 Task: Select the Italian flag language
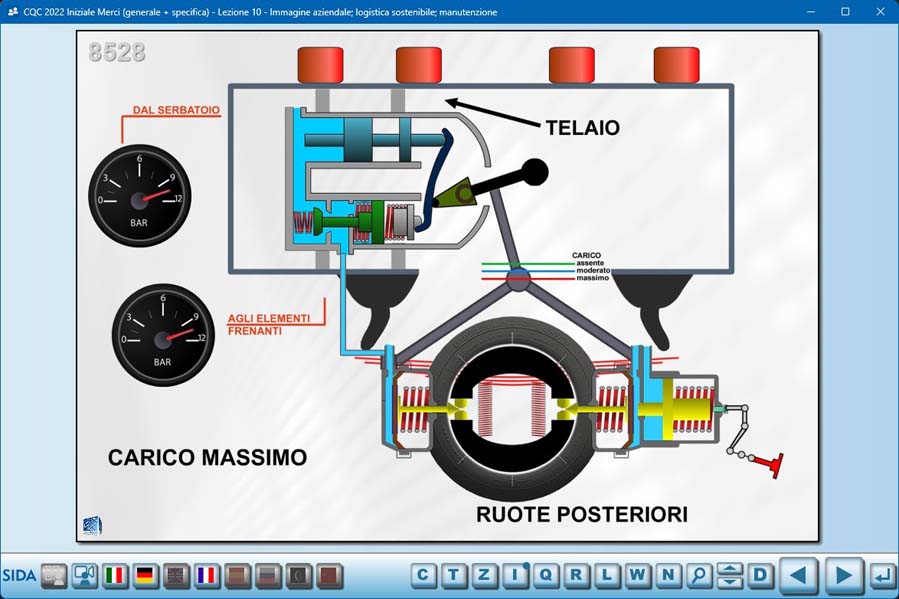(x=115, y=575)
